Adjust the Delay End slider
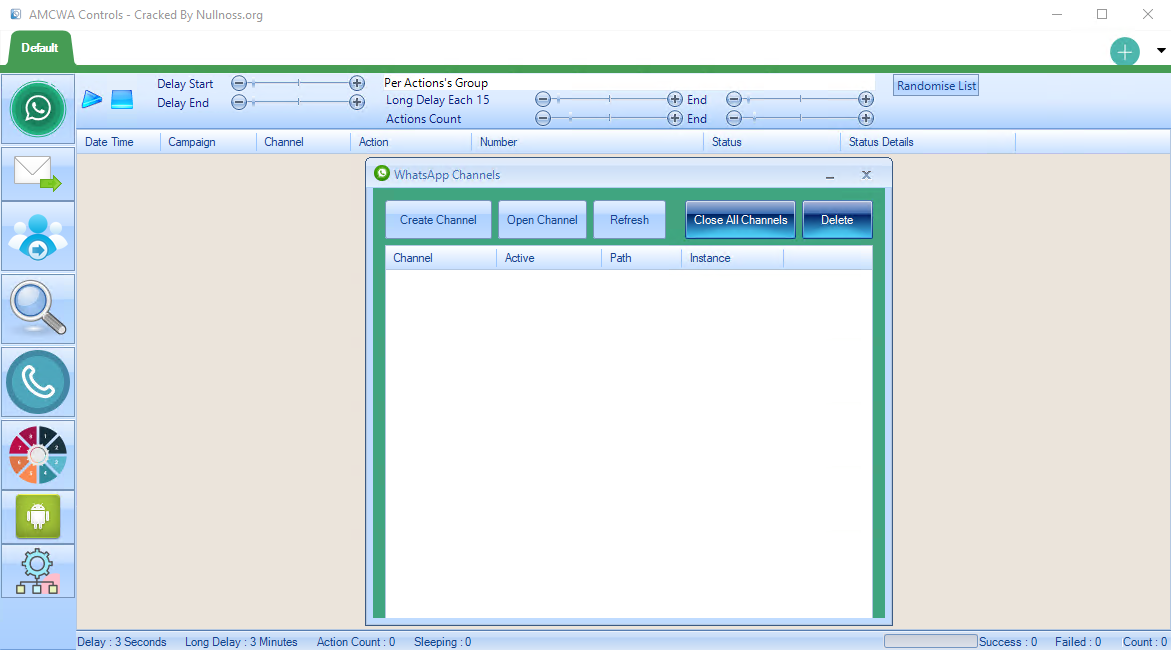 coord(298,102)
